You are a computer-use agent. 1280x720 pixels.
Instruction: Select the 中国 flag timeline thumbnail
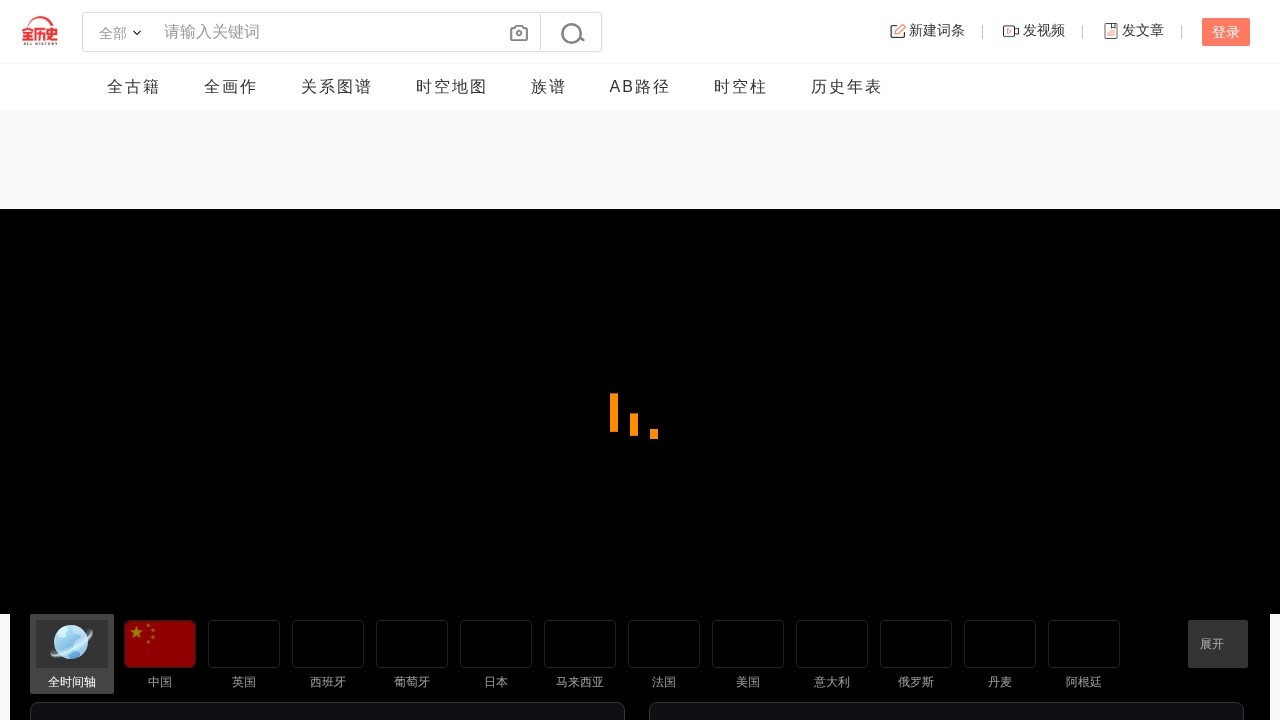point(159,643)
